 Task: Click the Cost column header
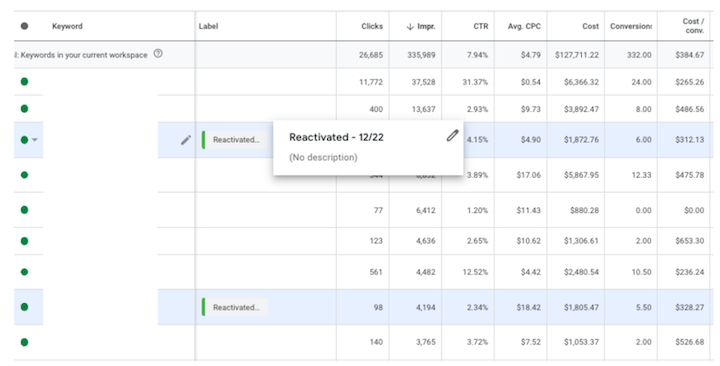tap(591, 26)
